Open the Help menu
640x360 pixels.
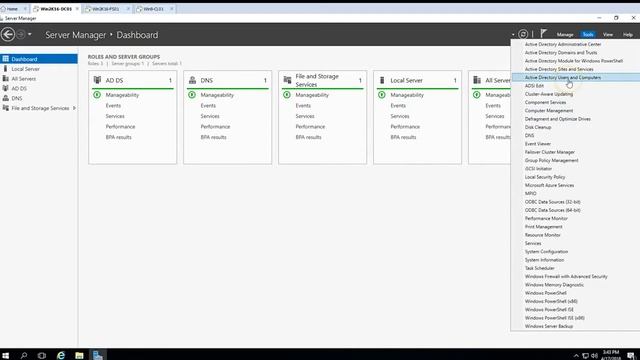coord(628,35)
